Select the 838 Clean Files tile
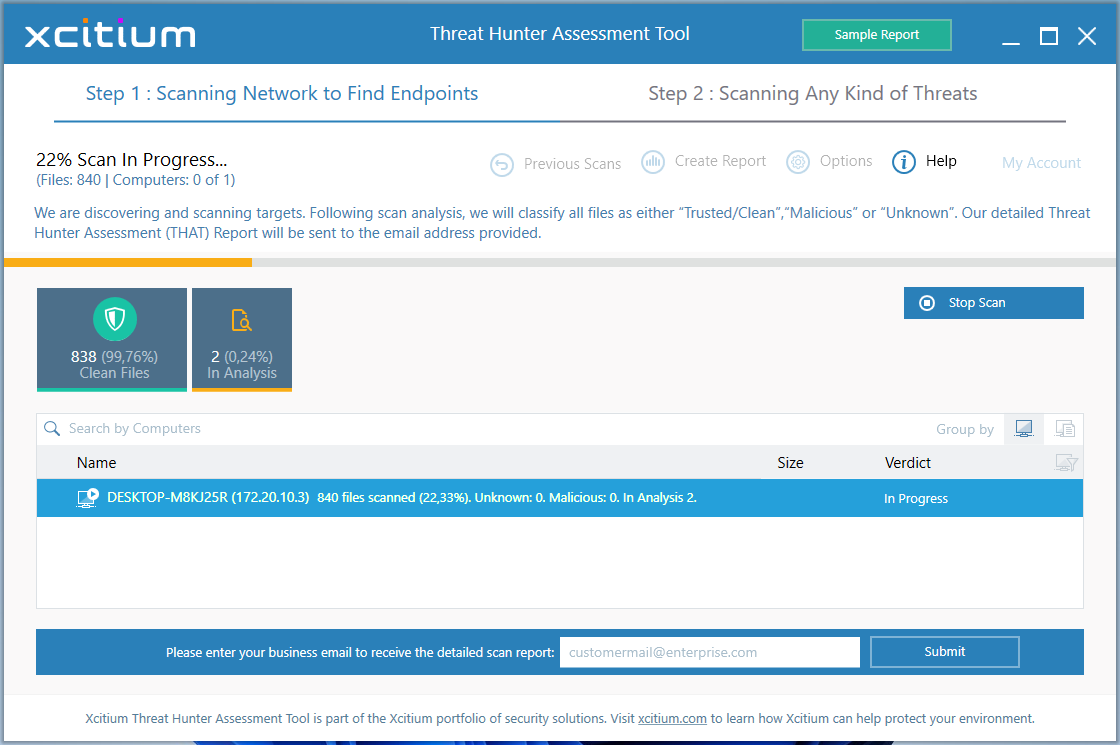The height and width of the screenshot is (745, 1120). [112, 340]
